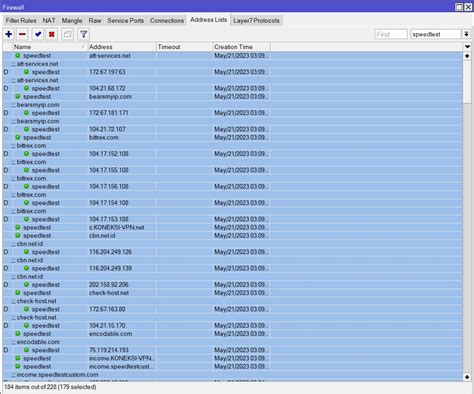
Task: Open the Connections tab
Action: click(x=167, y=21)
